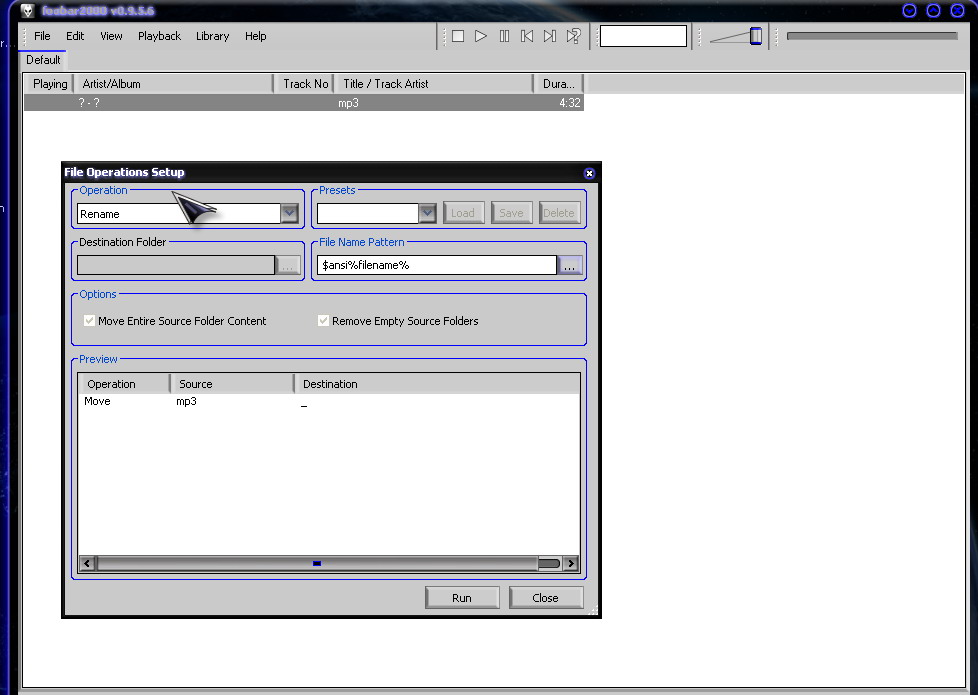Adjust the volume slider handle
978x695 pixels.
click(755, 36)
